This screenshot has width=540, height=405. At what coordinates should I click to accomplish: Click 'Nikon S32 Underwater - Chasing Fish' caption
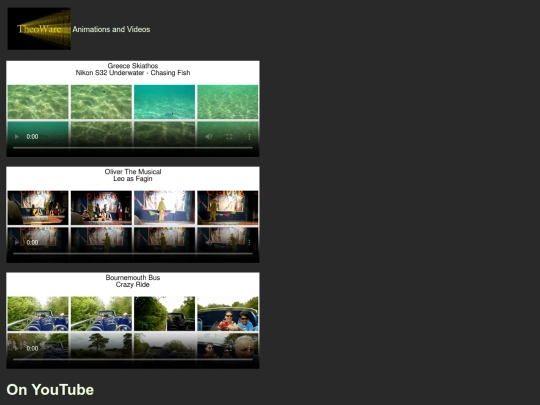(x=133, y=73)
